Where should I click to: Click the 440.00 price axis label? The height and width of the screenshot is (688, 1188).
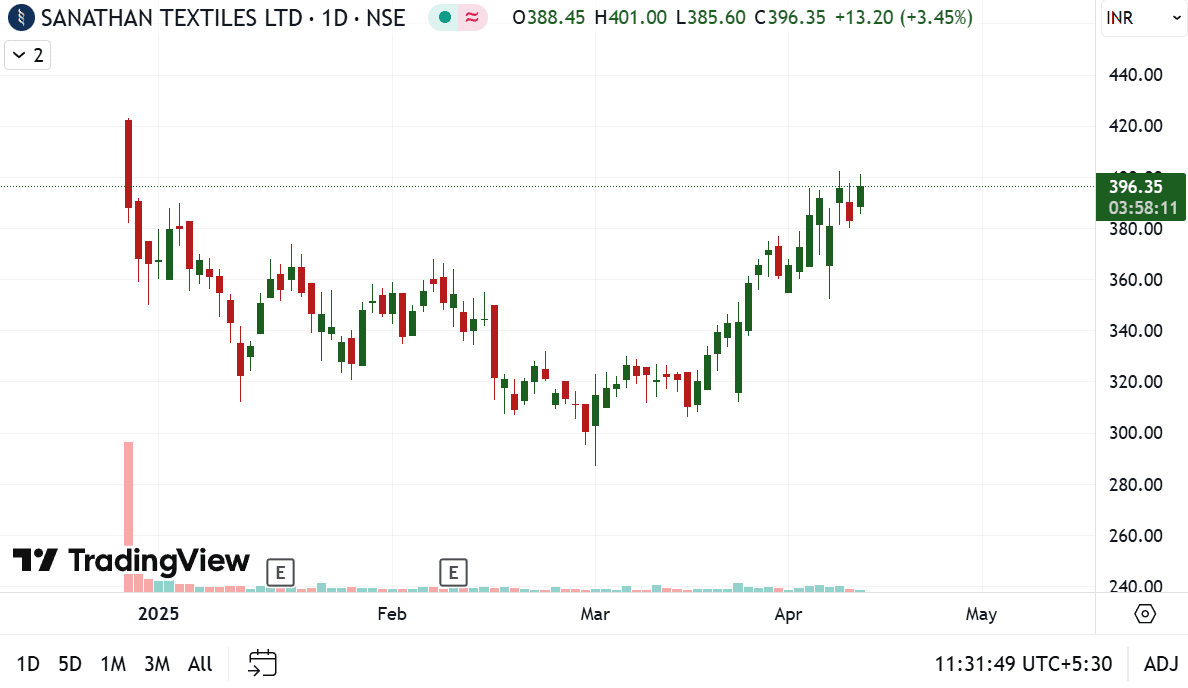(1135, 75)
